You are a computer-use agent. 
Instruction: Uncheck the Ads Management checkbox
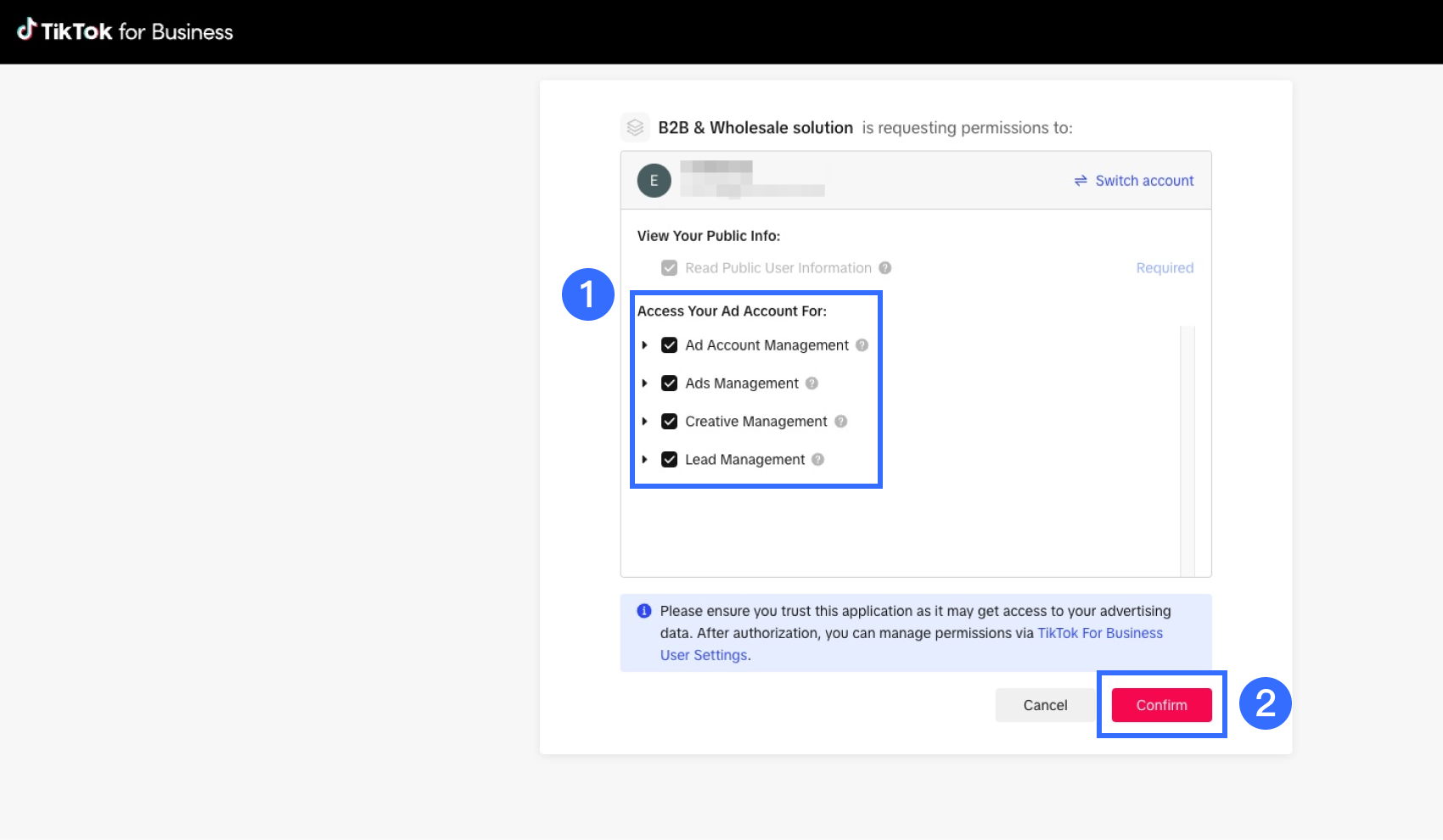pos(670,384)
